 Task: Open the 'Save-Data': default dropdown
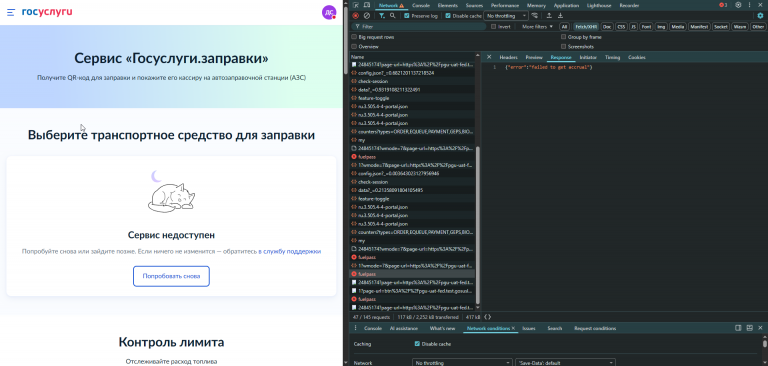[565, 363]
